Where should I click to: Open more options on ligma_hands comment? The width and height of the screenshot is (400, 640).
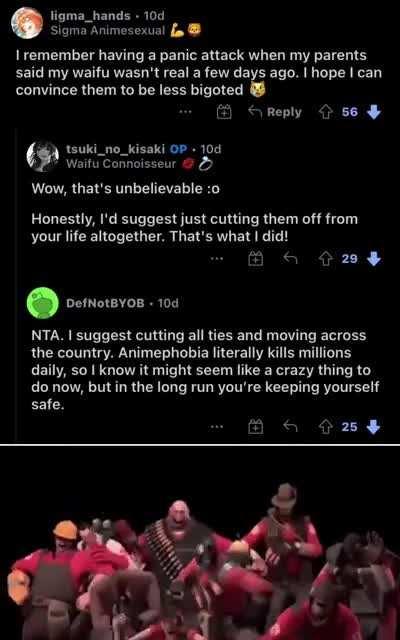185,112
